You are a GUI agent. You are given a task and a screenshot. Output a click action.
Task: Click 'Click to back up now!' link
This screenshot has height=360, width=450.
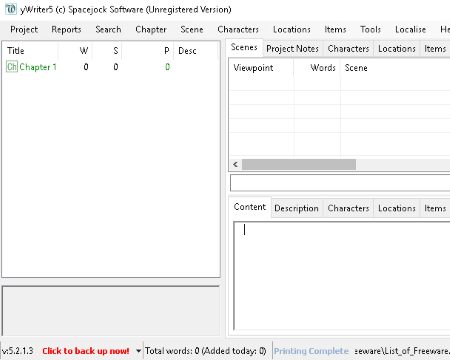(86, 351)
